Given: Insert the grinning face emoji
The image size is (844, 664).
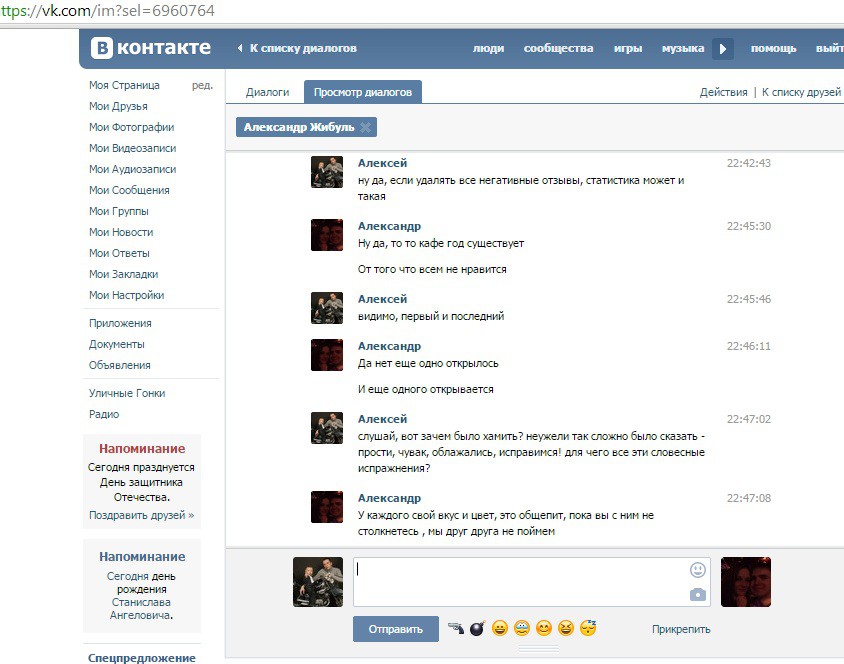Looking at the screenshot, I should [500, 629].
